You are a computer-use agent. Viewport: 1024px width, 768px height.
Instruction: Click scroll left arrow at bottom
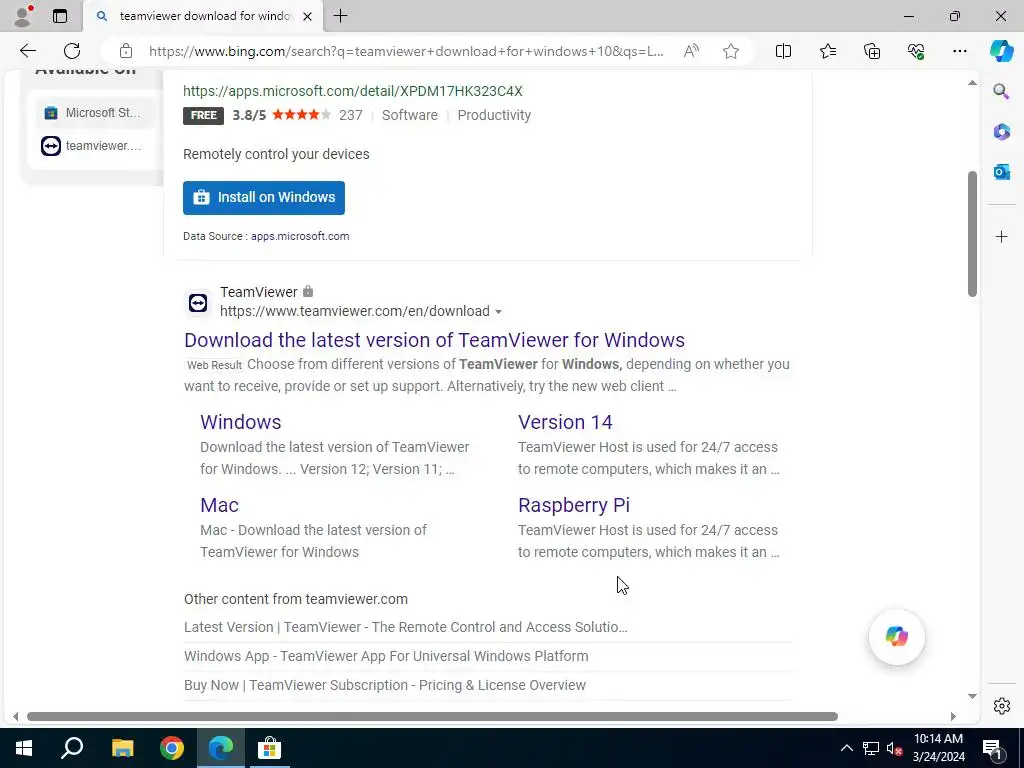[x=16, y=716]
